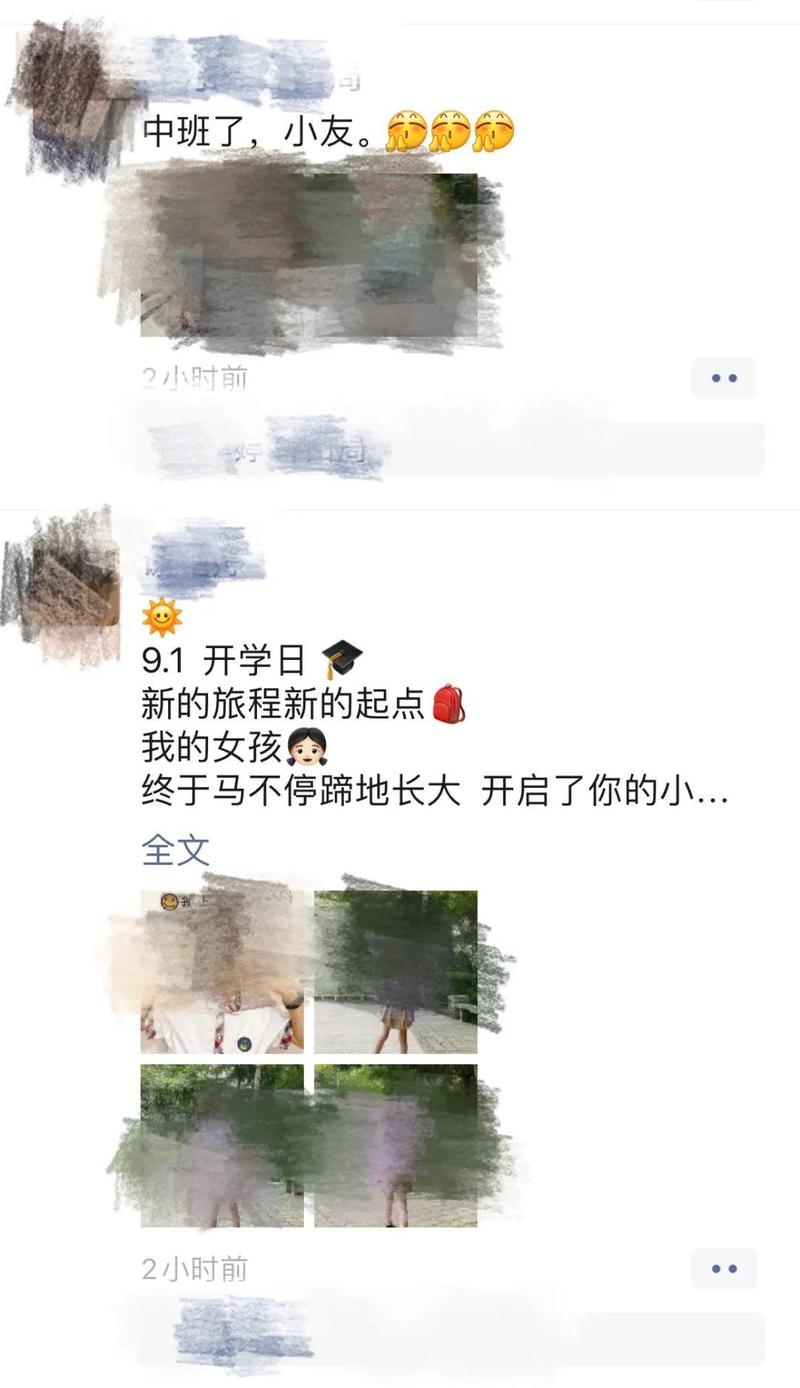Open comment menu on the 中班了 post

click(724, 378)
